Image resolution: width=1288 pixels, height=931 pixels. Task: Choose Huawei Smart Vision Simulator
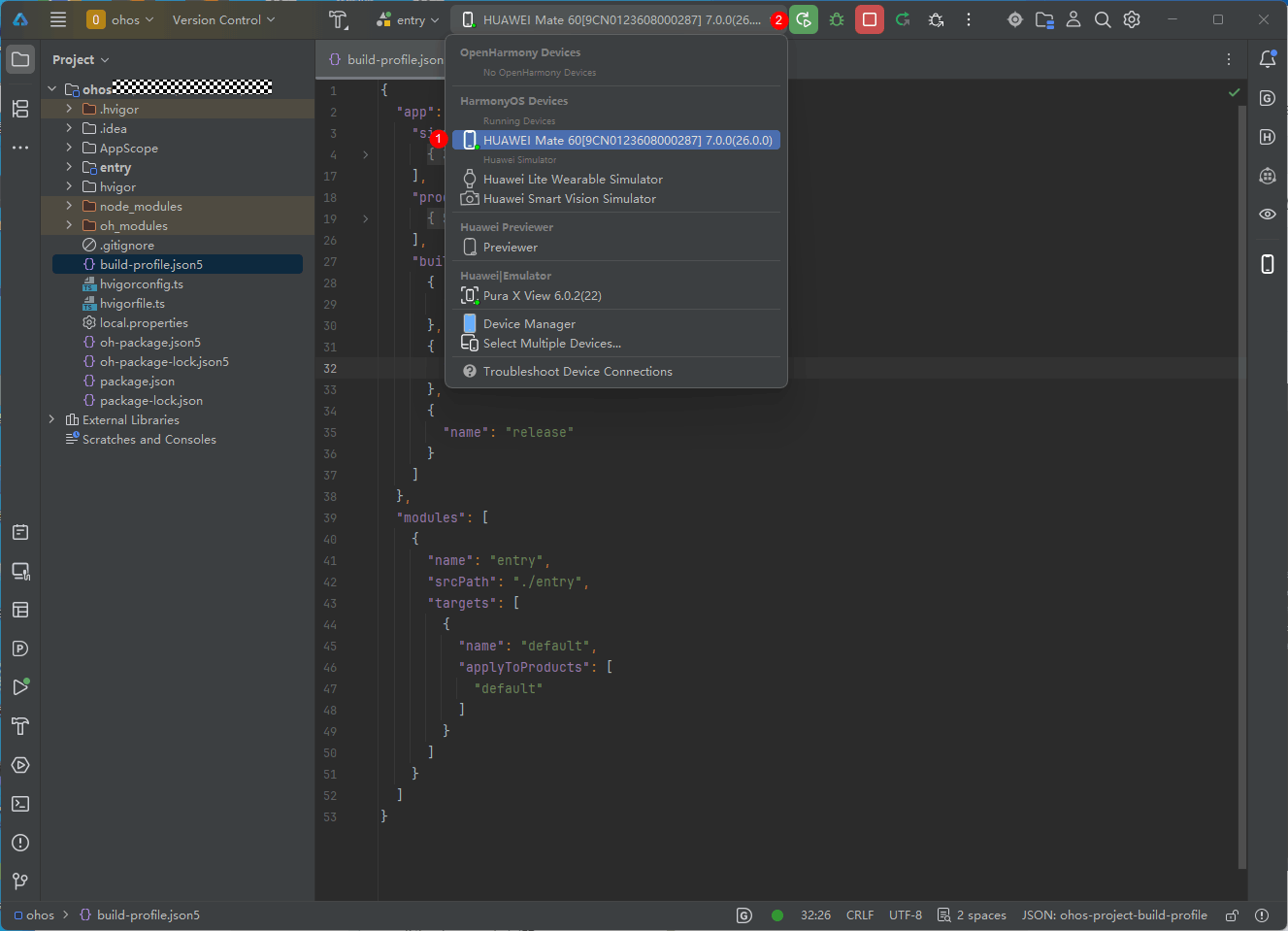point(616,198)
